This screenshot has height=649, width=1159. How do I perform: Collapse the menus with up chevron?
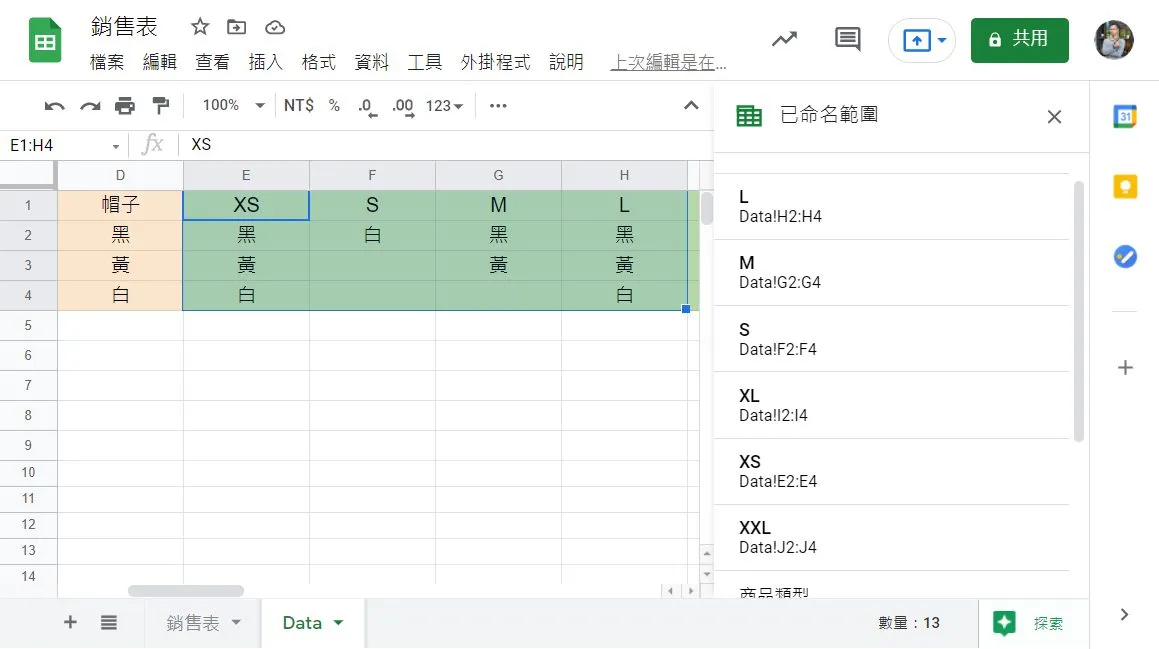coord(691,106)
